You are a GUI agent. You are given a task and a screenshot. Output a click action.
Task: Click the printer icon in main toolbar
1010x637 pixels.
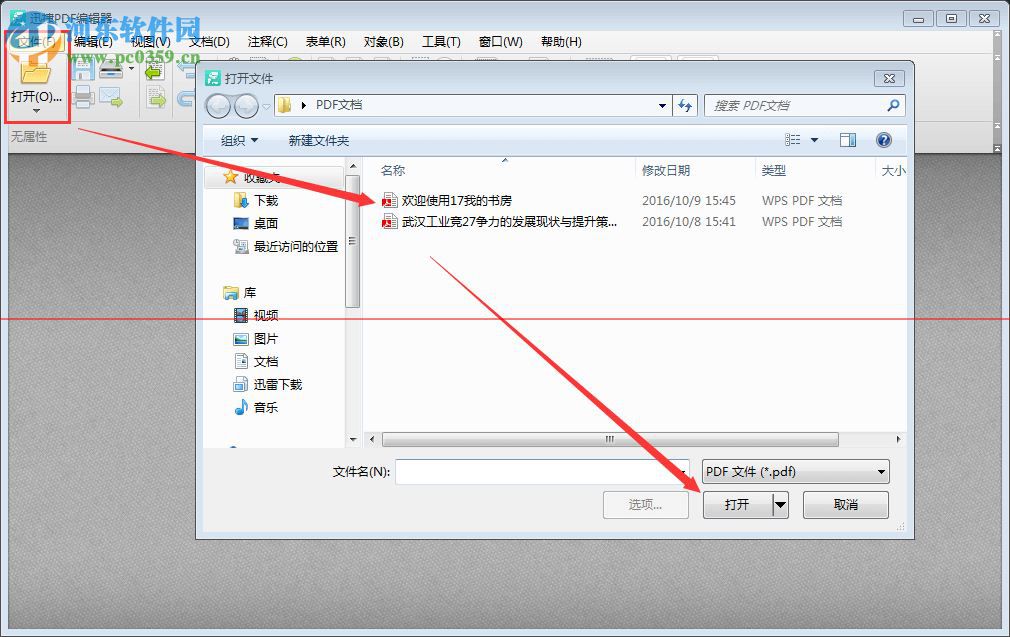point(84,98)
